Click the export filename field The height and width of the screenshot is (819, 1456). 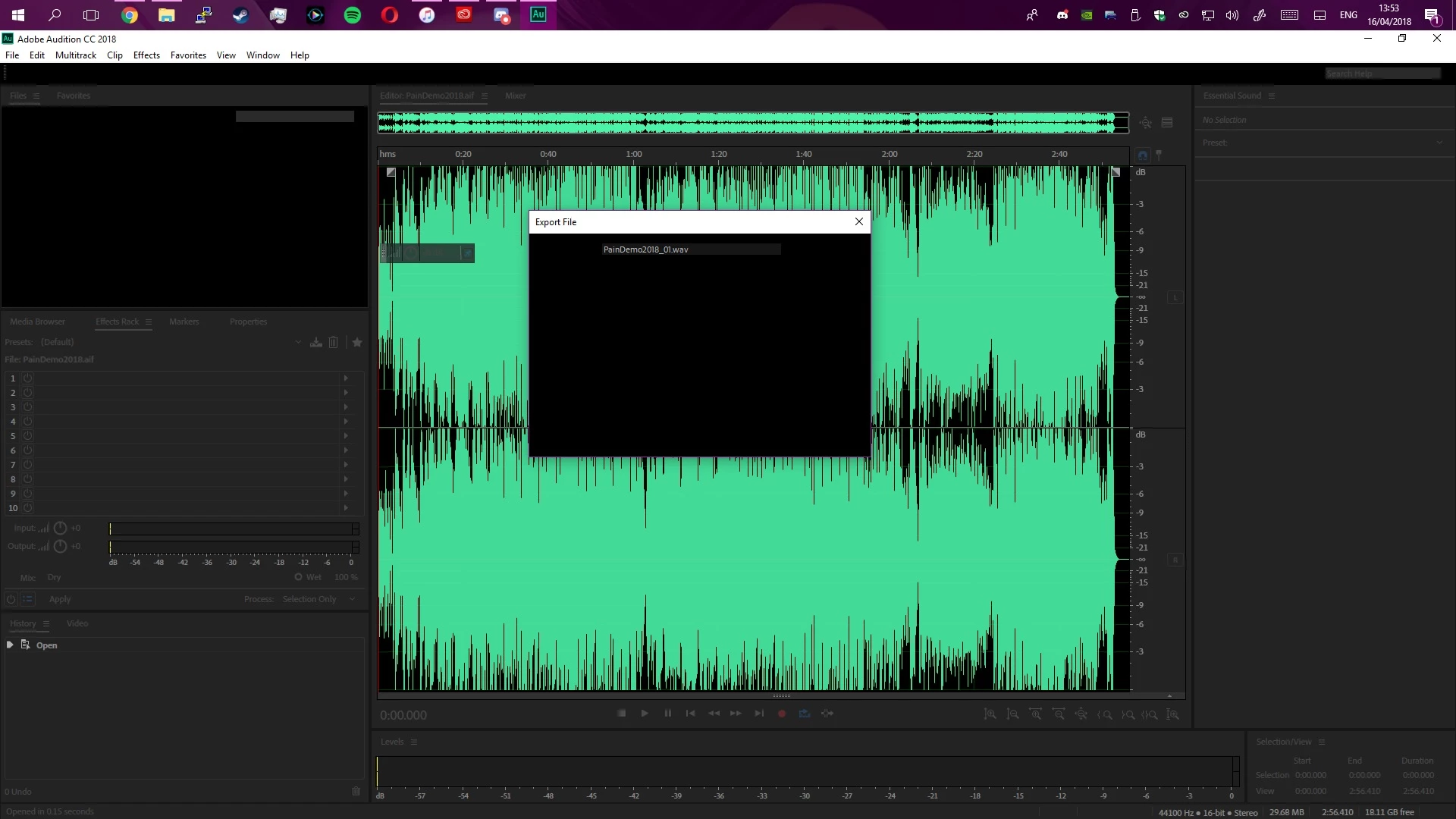click(x=690, y=249)
